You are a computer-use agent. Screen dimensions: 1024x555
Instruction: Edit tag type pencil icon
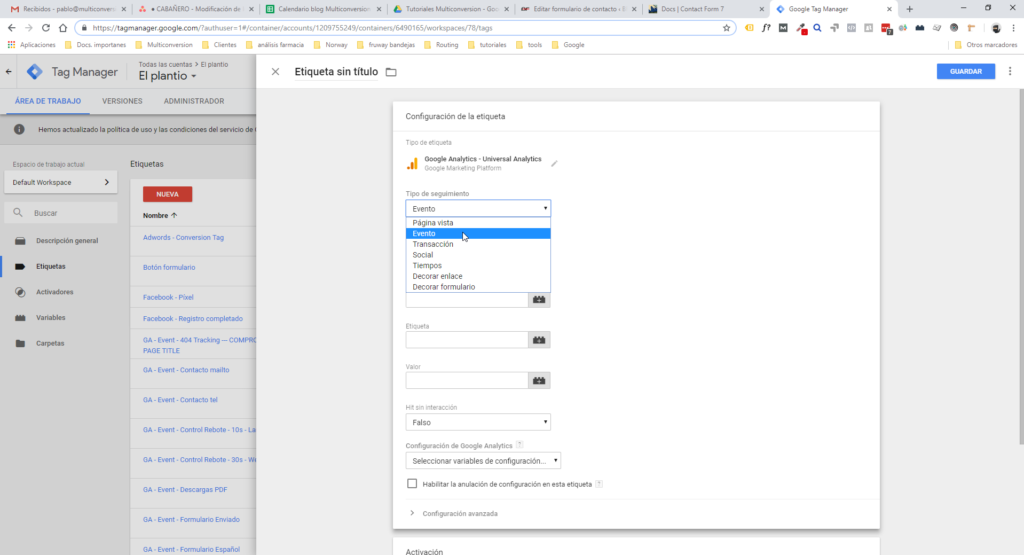pyautogui.click(x=554, y=164)
